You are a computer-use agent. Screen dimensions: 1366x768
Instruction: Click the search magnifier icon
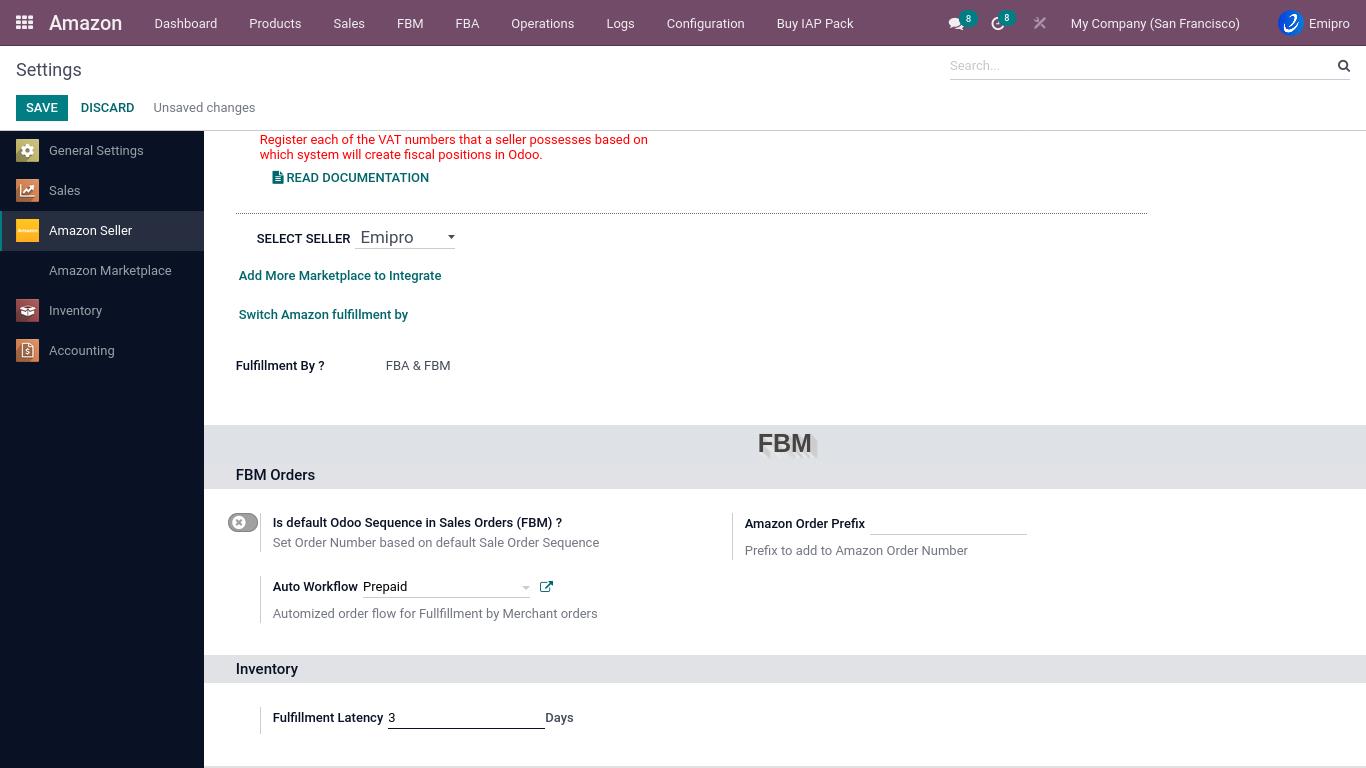1344,66
